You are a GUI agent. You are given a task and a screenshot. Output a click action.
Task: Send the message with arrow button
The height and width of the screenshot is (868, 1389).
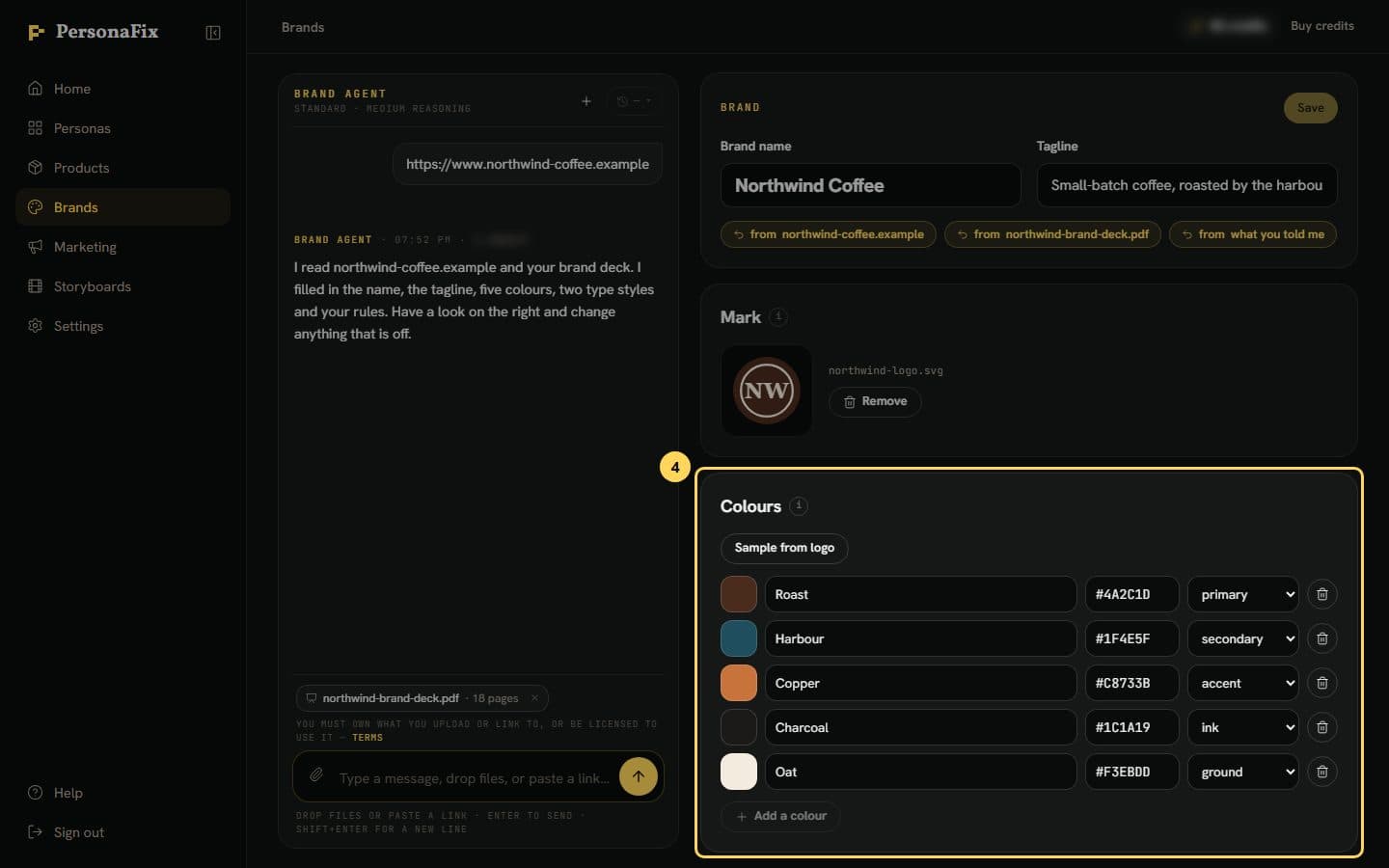coord(638,776)
